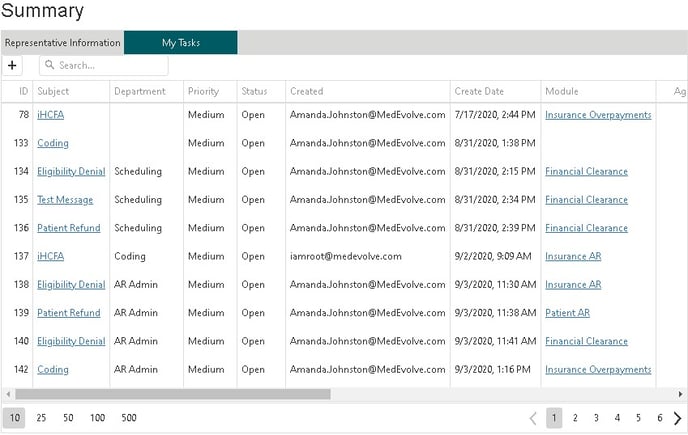The width and height of the screenshot is (688, 435).
Task: Open iHCFA link for task 78
Action: coord(50,115)
